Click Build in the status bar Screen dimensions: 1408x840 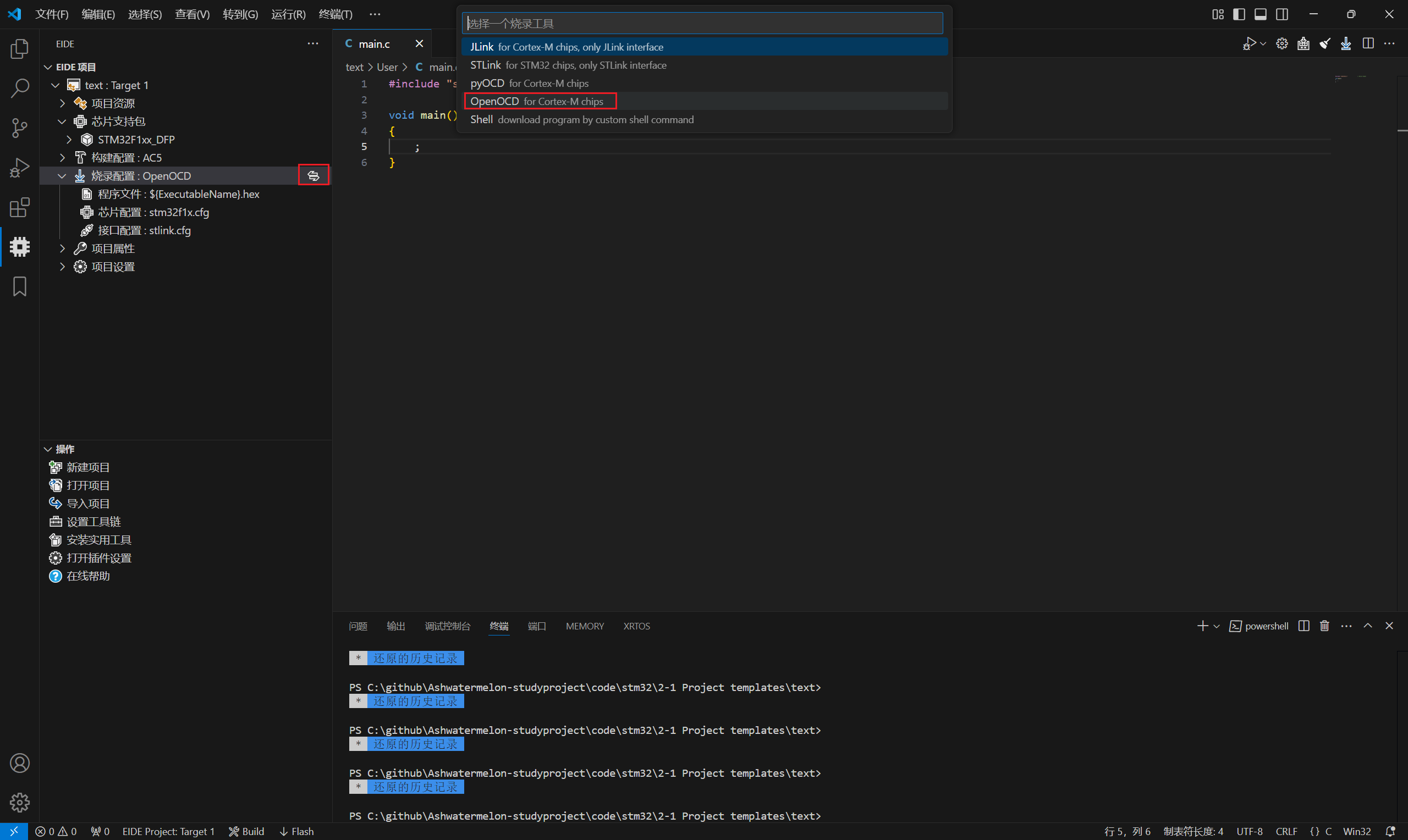click(247, 832)
